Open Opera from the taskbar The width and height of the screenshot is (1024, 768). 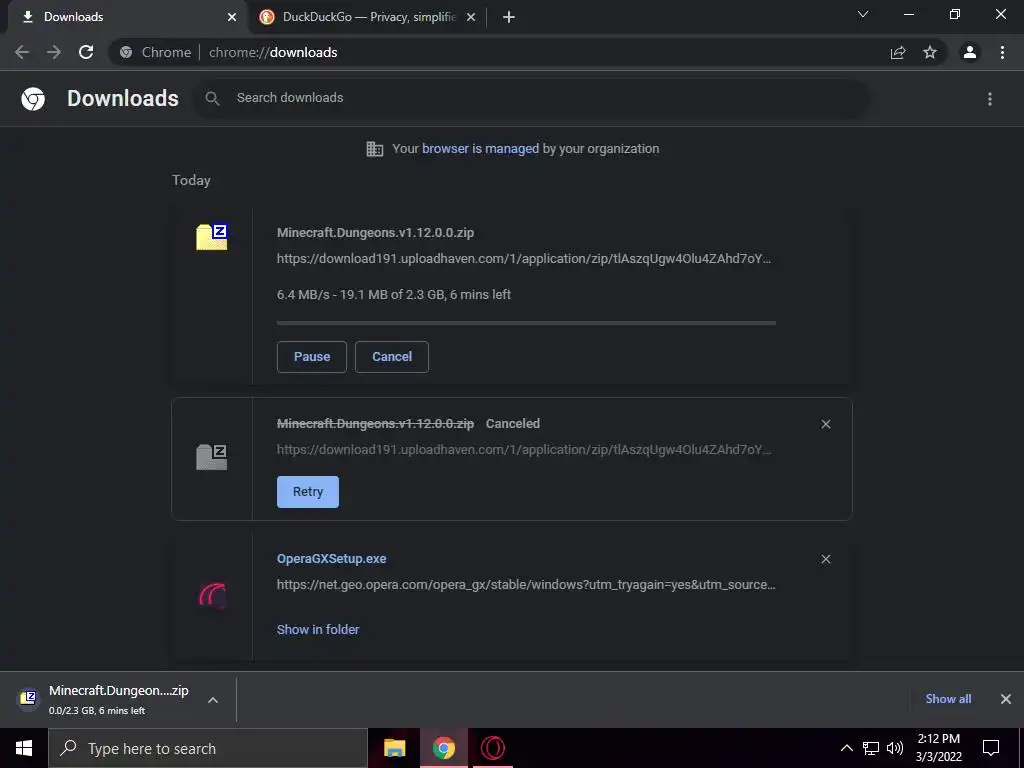click(492, 748)
